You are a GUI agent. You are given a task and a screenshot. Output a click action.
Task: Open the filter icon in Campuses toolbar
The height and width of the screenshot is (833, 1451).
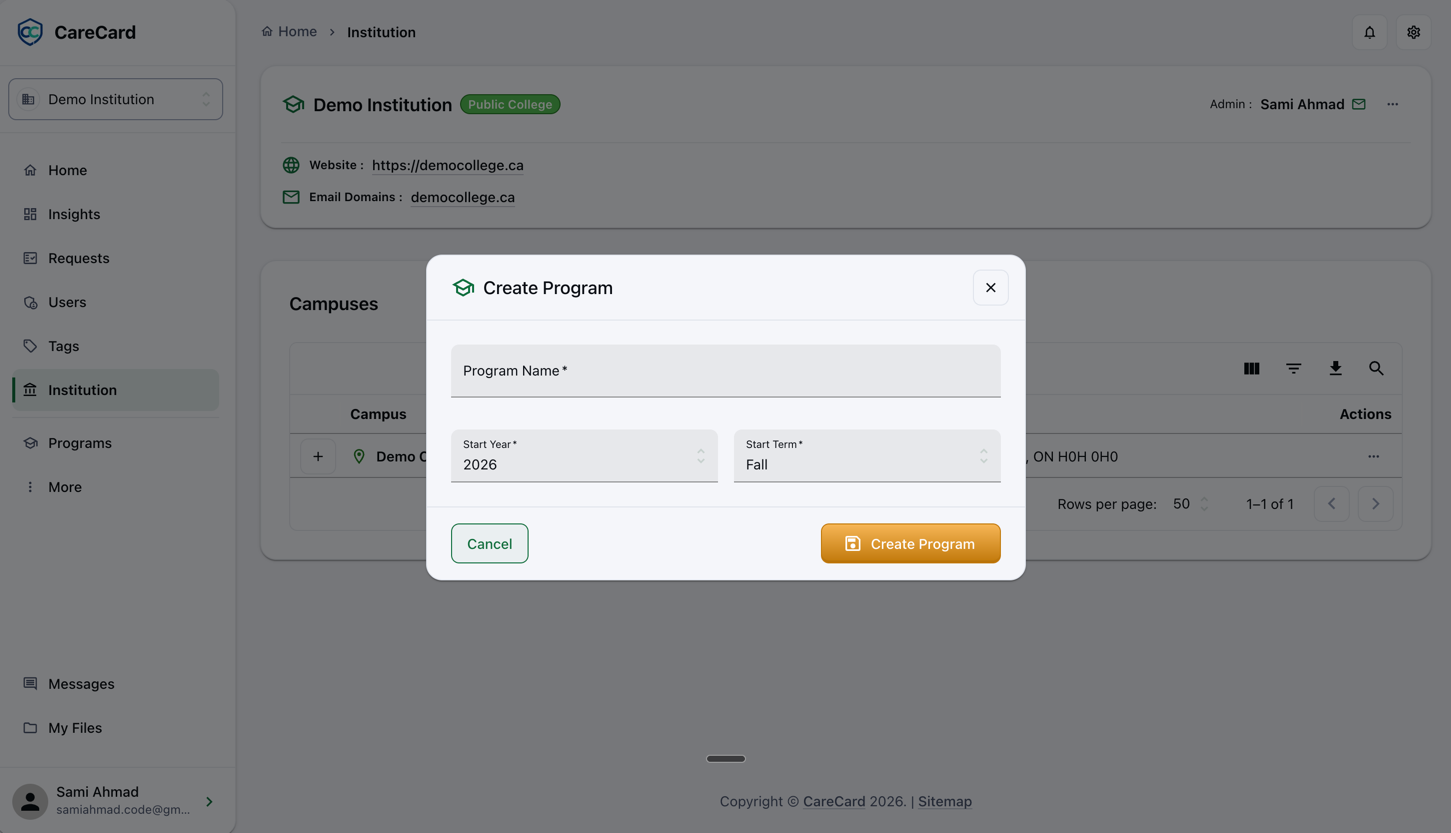(x=1293, y=369)
